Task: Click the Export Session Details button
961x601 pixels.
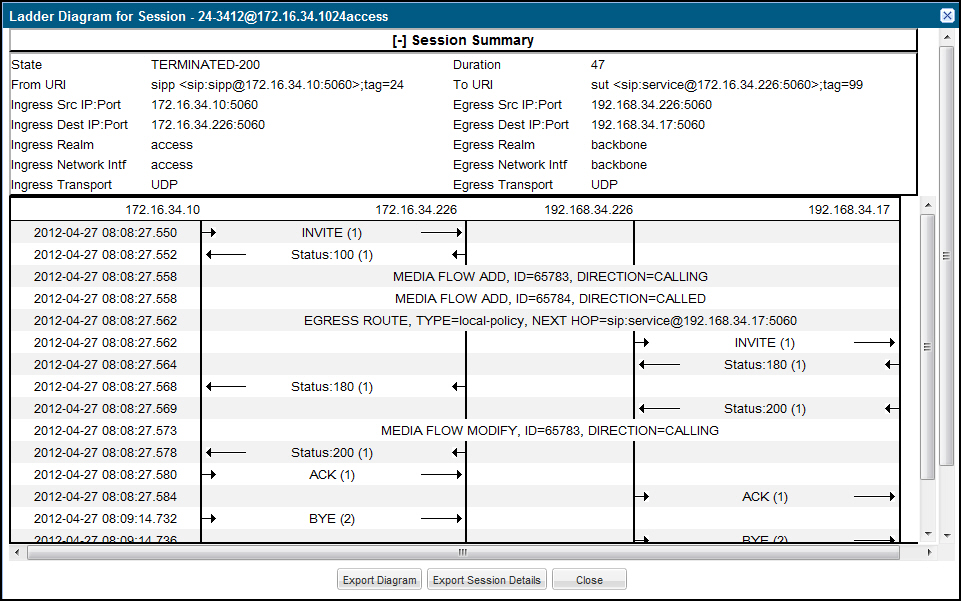Action: click(x=487, y=580)
